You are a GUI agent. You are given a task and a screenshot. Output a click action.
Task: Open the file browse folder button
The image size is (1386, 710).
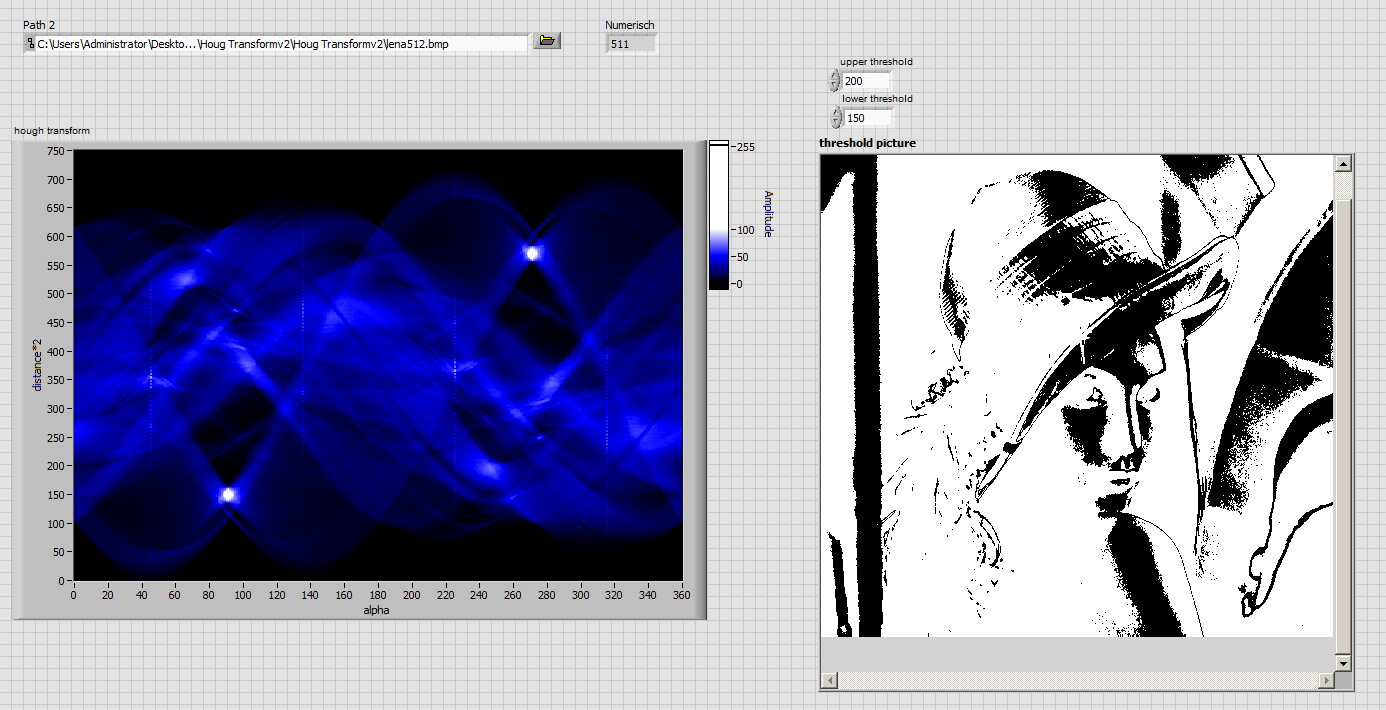coord(546,41)
